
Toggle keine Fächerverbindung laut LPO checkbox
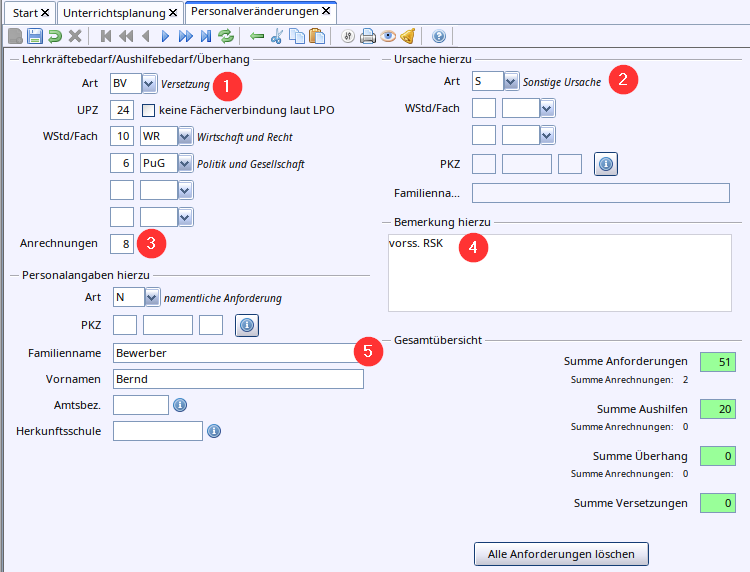coord(149,110)
